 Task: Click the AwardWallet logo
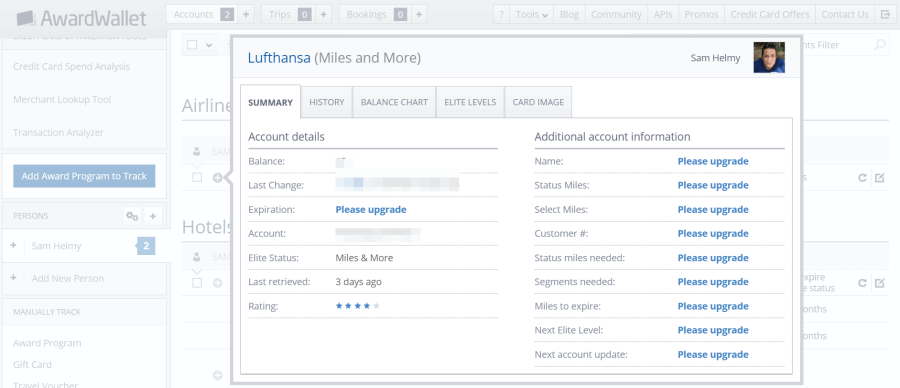coord(81,18)
